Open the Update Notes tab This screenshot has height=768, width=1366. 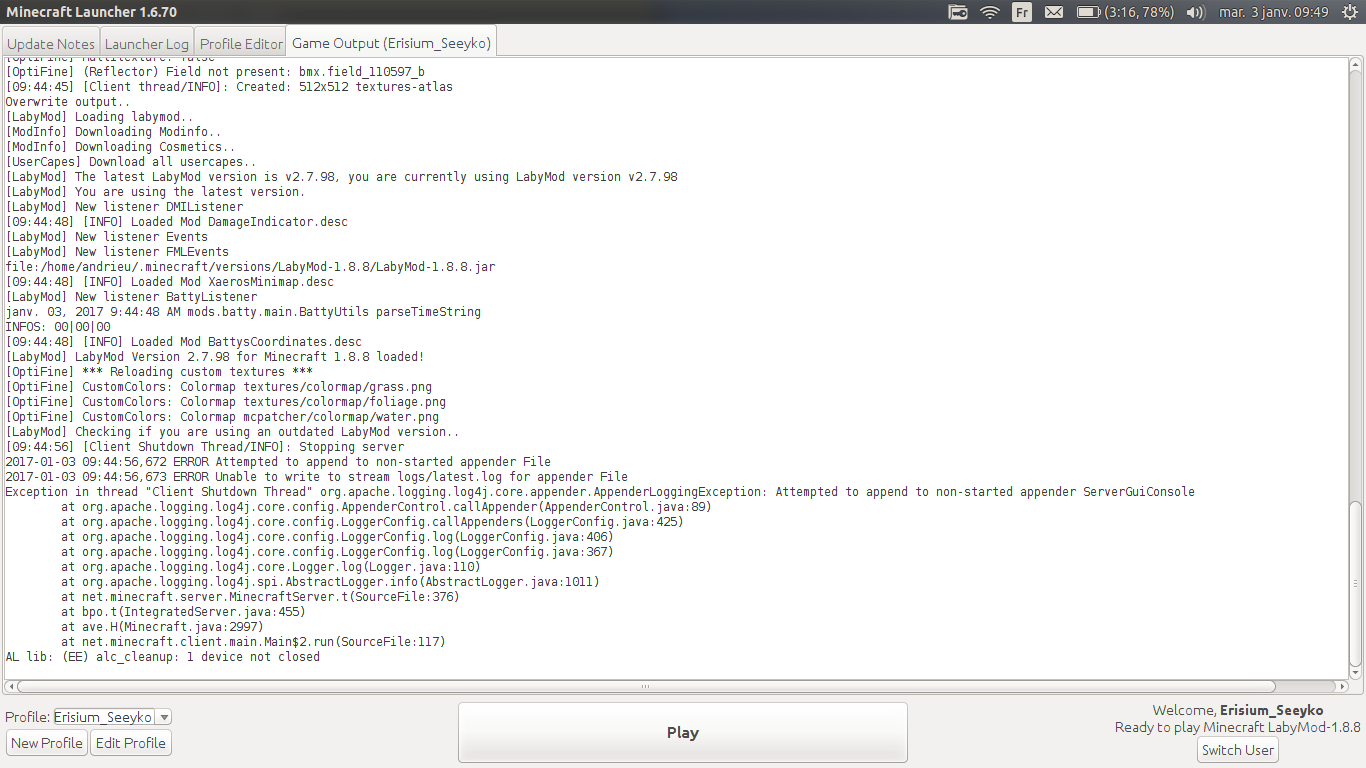[x=51, y=43]
